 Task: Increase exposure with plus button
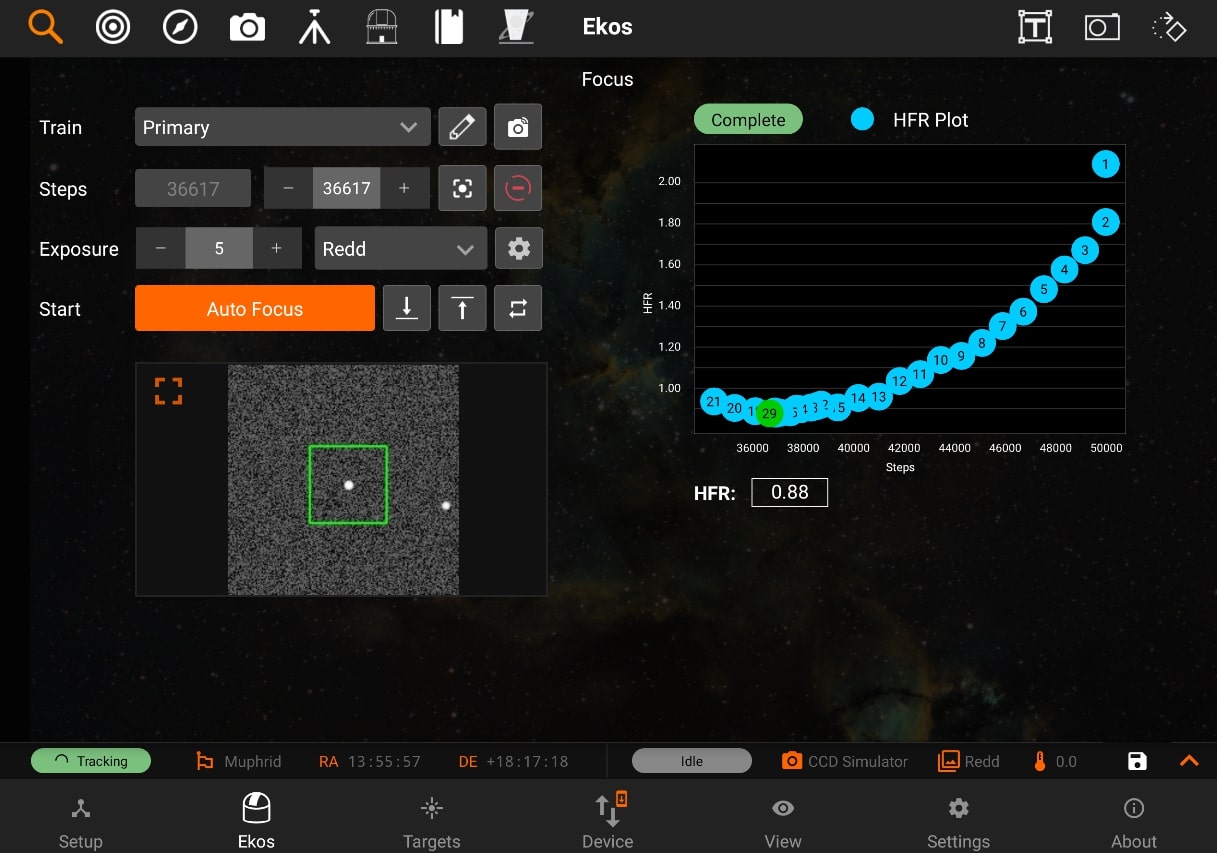[x=277, y=248]
